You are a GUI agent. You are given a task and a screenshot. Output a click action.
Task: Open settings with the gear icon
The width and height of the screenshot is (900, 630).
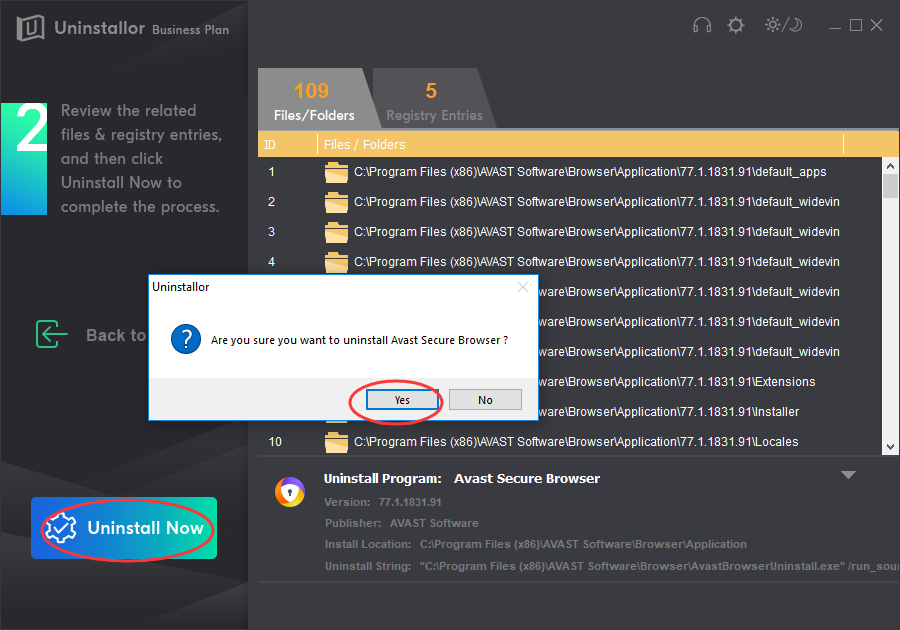[x=736, y=25]
